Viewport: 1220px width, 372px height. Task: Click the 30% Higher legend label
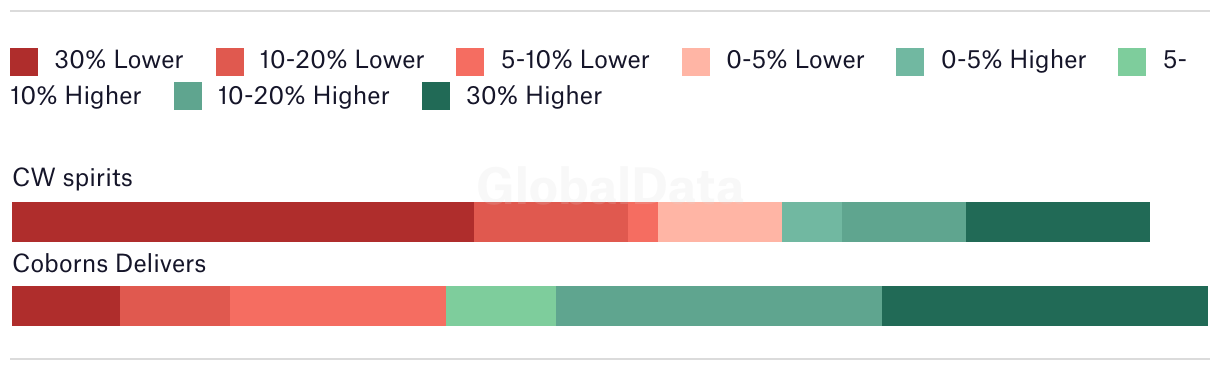(x=534, y=96)
